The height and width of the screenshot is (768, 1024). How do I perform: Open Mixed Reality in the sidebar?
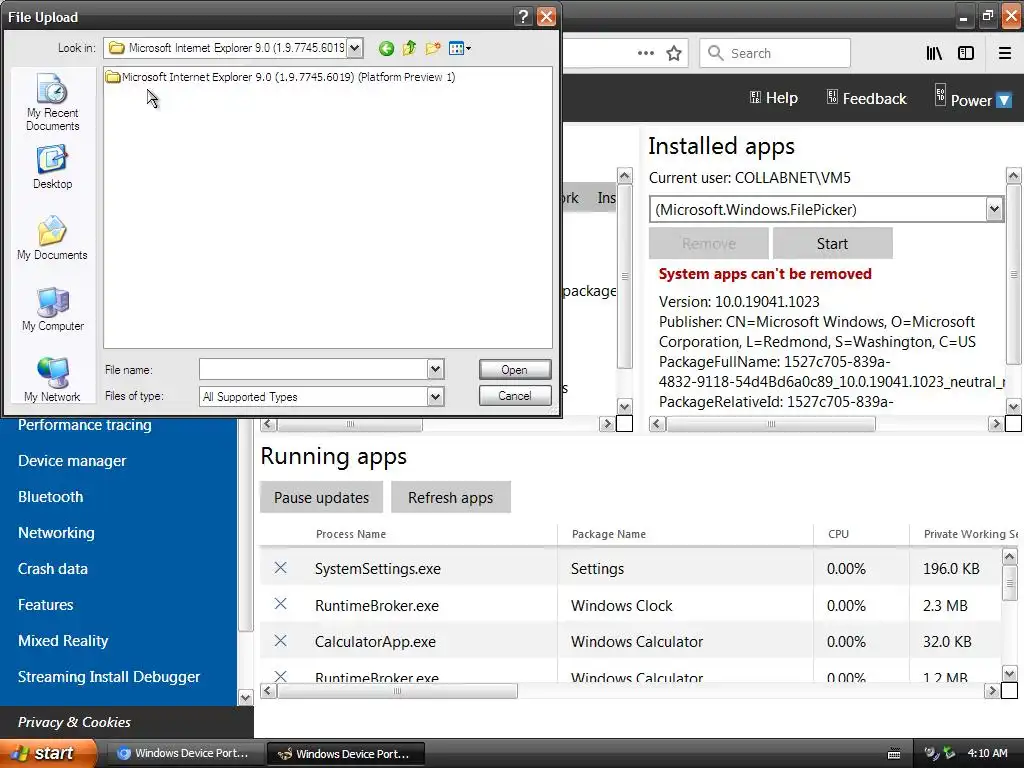coord(63,641)
